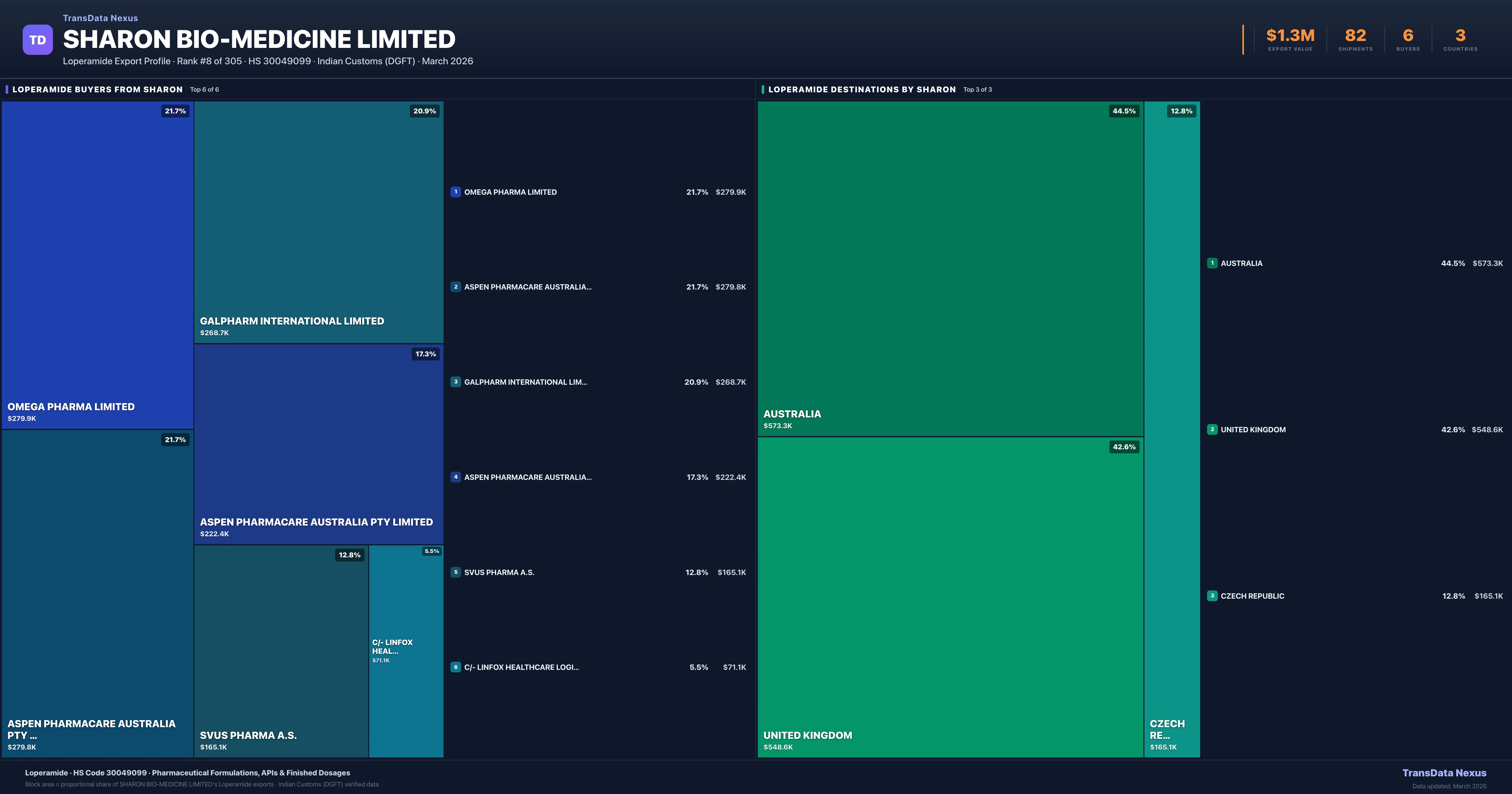1512x794 pixels.
Task: Click rank 5 badge beside SVUS Pharma A.S.
Action: pos(455,572)
